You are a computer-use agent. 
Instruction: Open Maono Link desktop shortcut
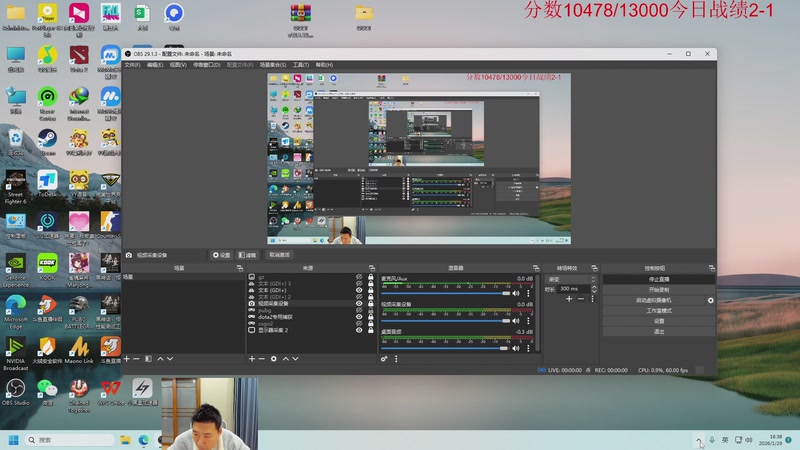point(79,351)
